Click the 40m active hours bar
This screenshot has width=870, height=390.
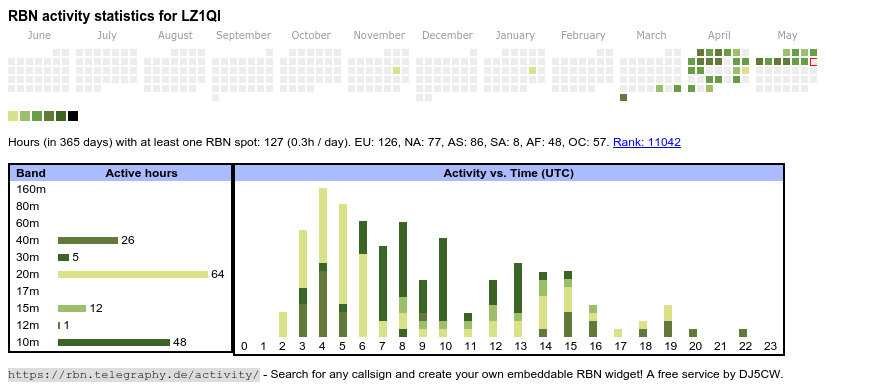pyautogui.click(x=88, y=240)
